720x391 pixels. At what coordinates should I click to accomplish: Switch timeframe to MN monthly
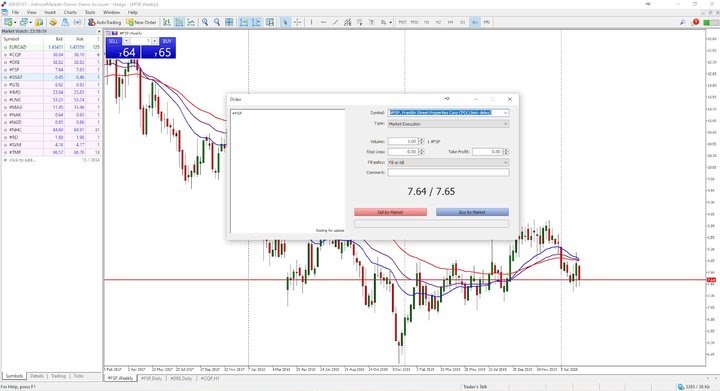click(487, 22)
